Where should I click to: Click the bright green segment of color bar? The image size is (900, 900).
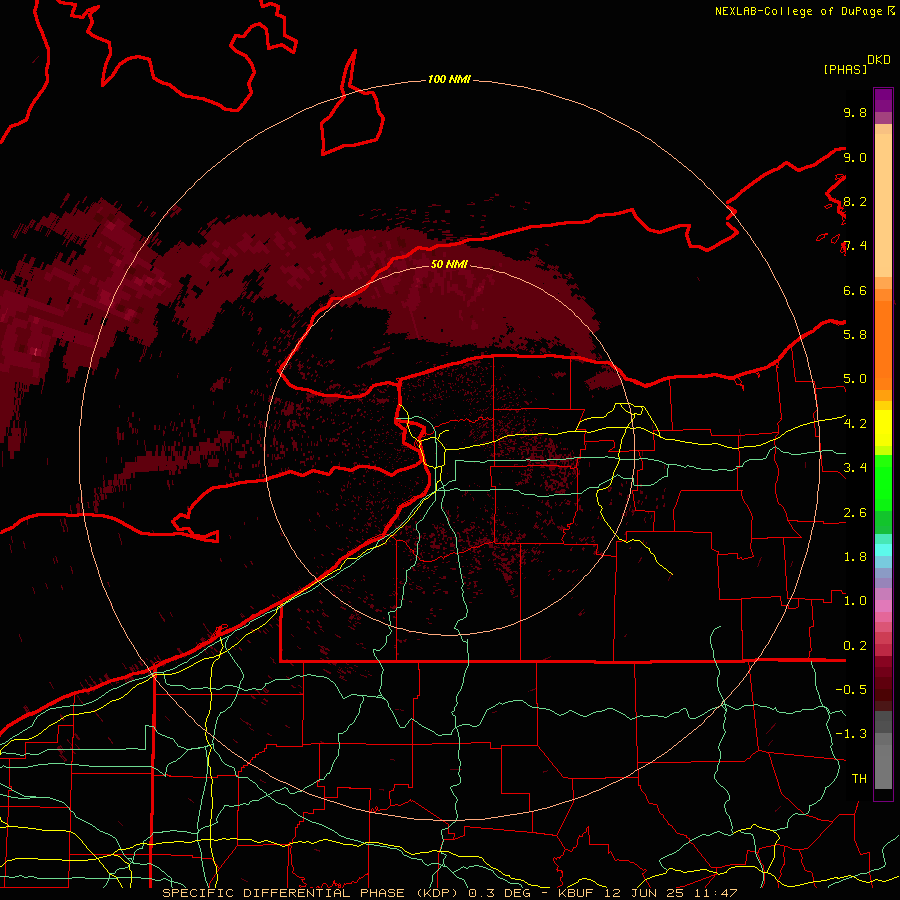pos(883,483)
